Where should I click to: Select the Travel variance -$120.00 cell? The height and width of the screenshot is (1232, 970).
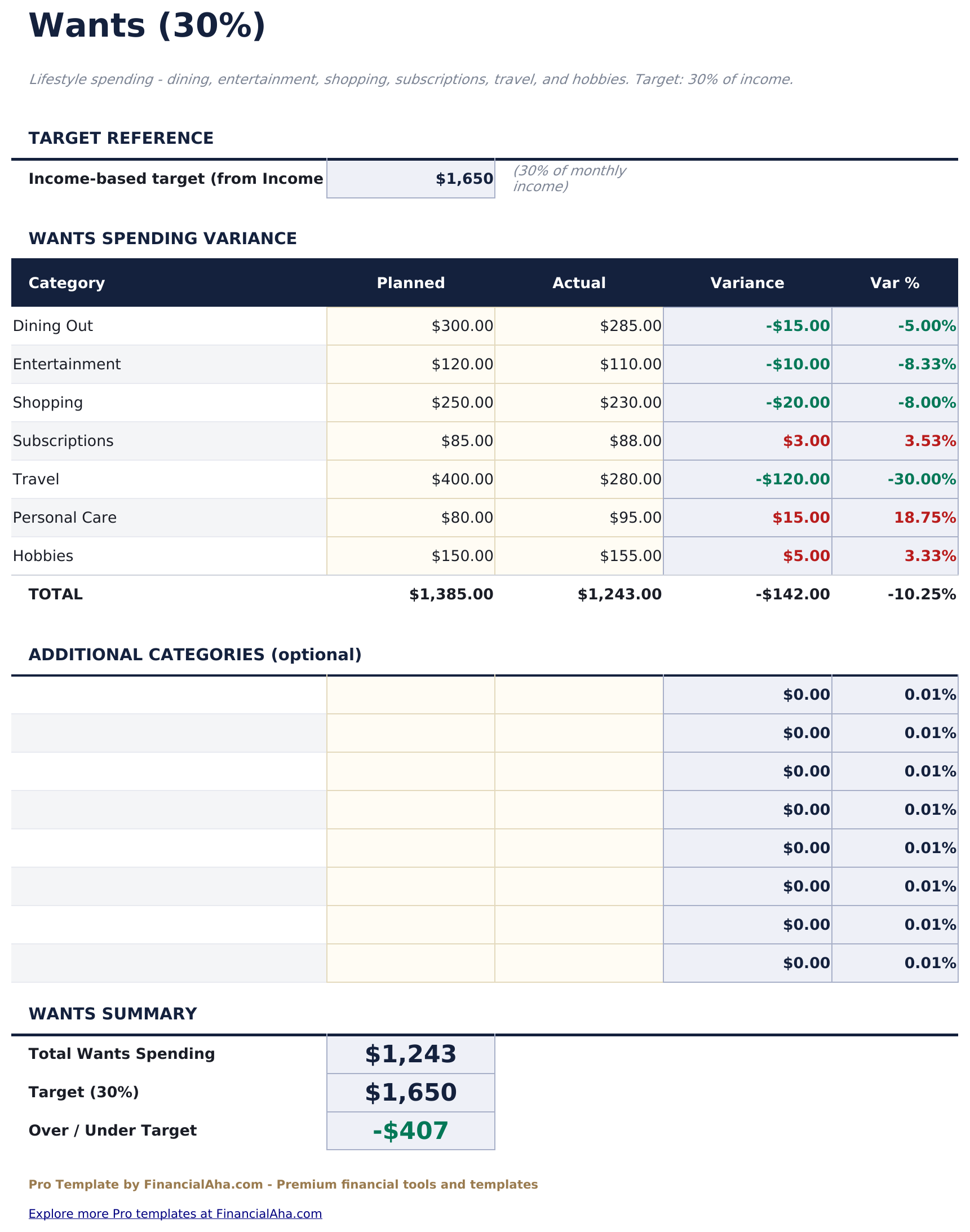[x=747, y=479]
